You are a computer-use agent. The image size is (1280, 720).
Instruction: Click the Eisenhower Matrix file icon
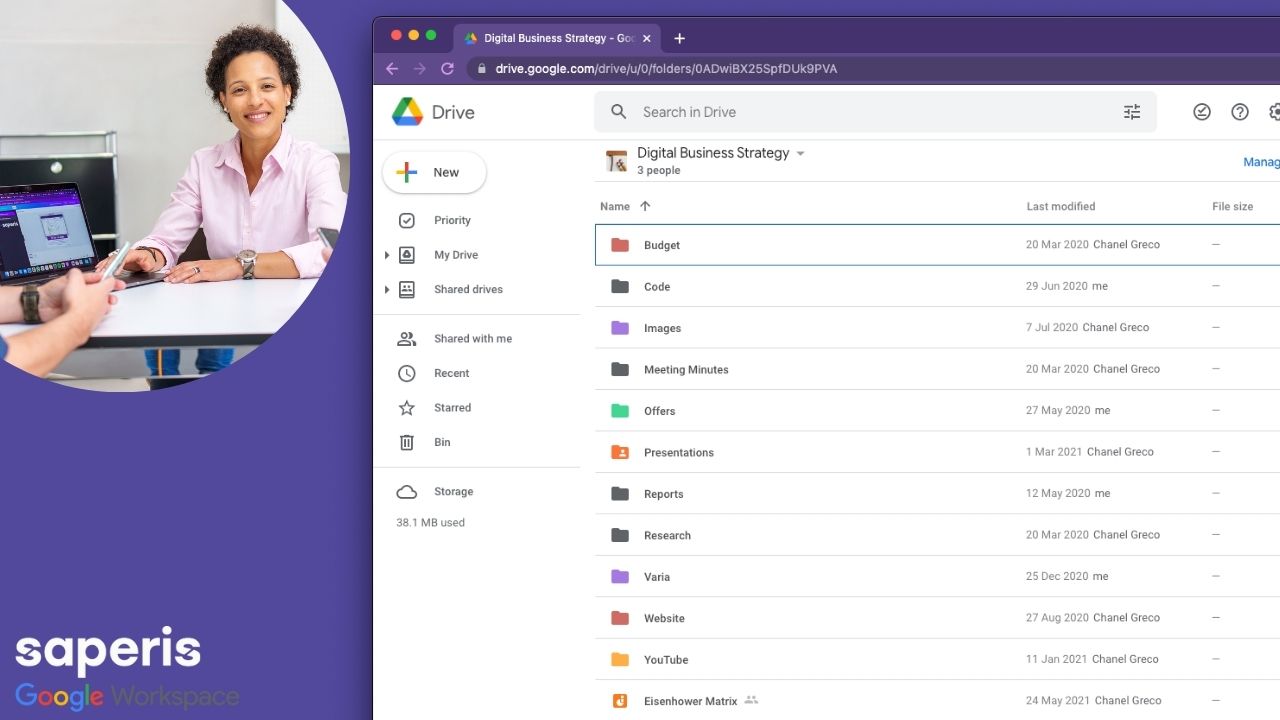(x=620, y=701)
